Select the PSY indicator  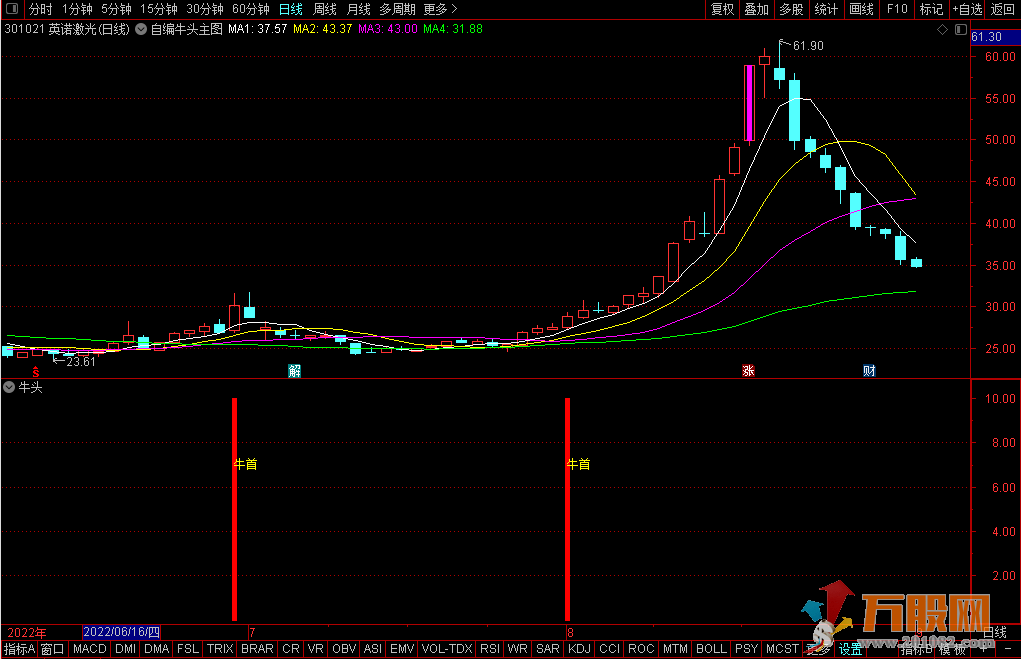coord(746,649)
